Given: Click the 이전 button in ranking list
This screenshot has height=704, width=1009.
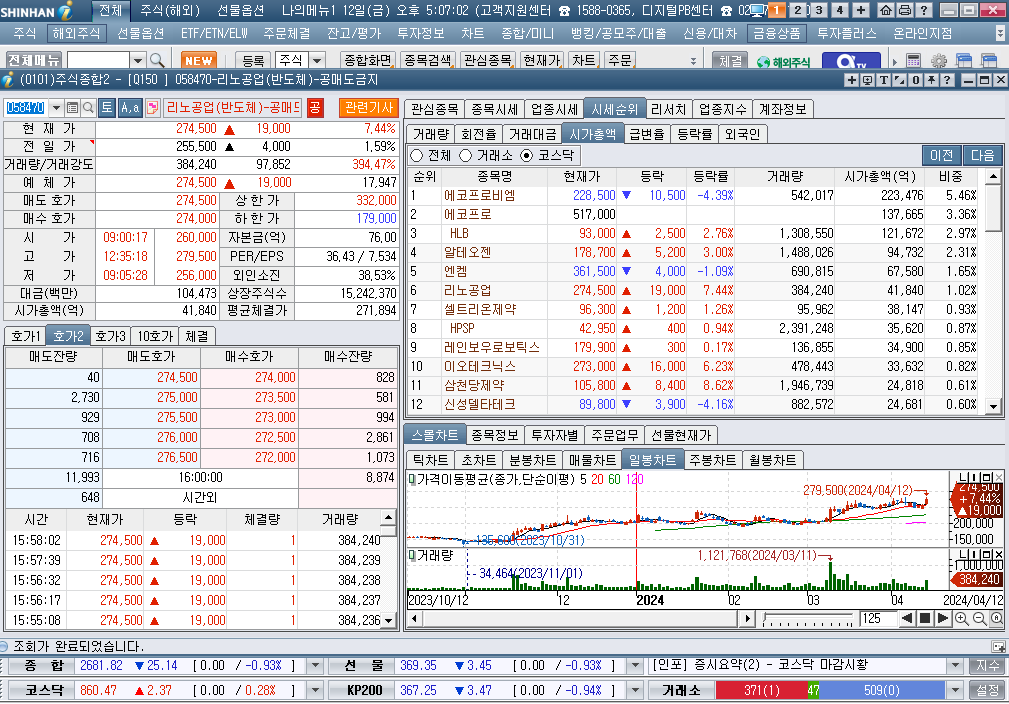Looking at the screenshot, I should [941, 155].
